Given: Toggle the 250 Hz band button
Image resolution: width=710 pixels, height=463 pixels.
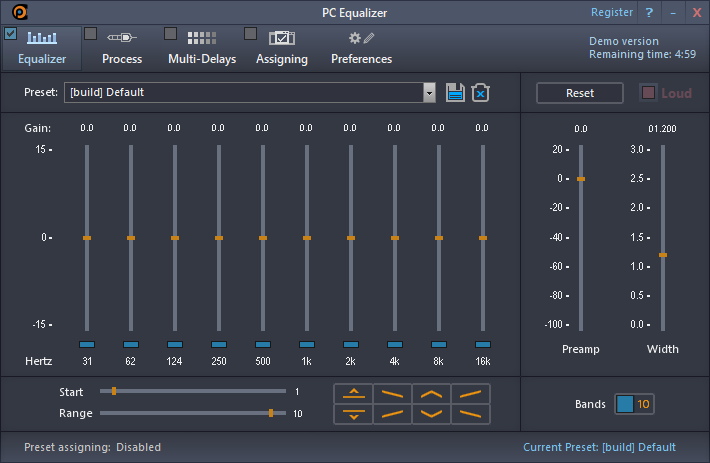Looking at the screenshot, I should [x=219, y=344].
